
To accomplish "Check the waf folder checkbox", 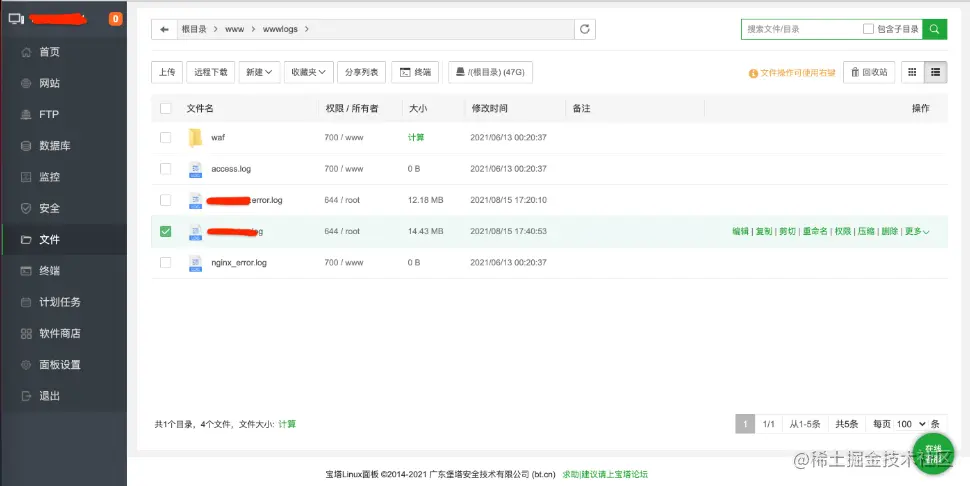I will (x=165, y=137).
